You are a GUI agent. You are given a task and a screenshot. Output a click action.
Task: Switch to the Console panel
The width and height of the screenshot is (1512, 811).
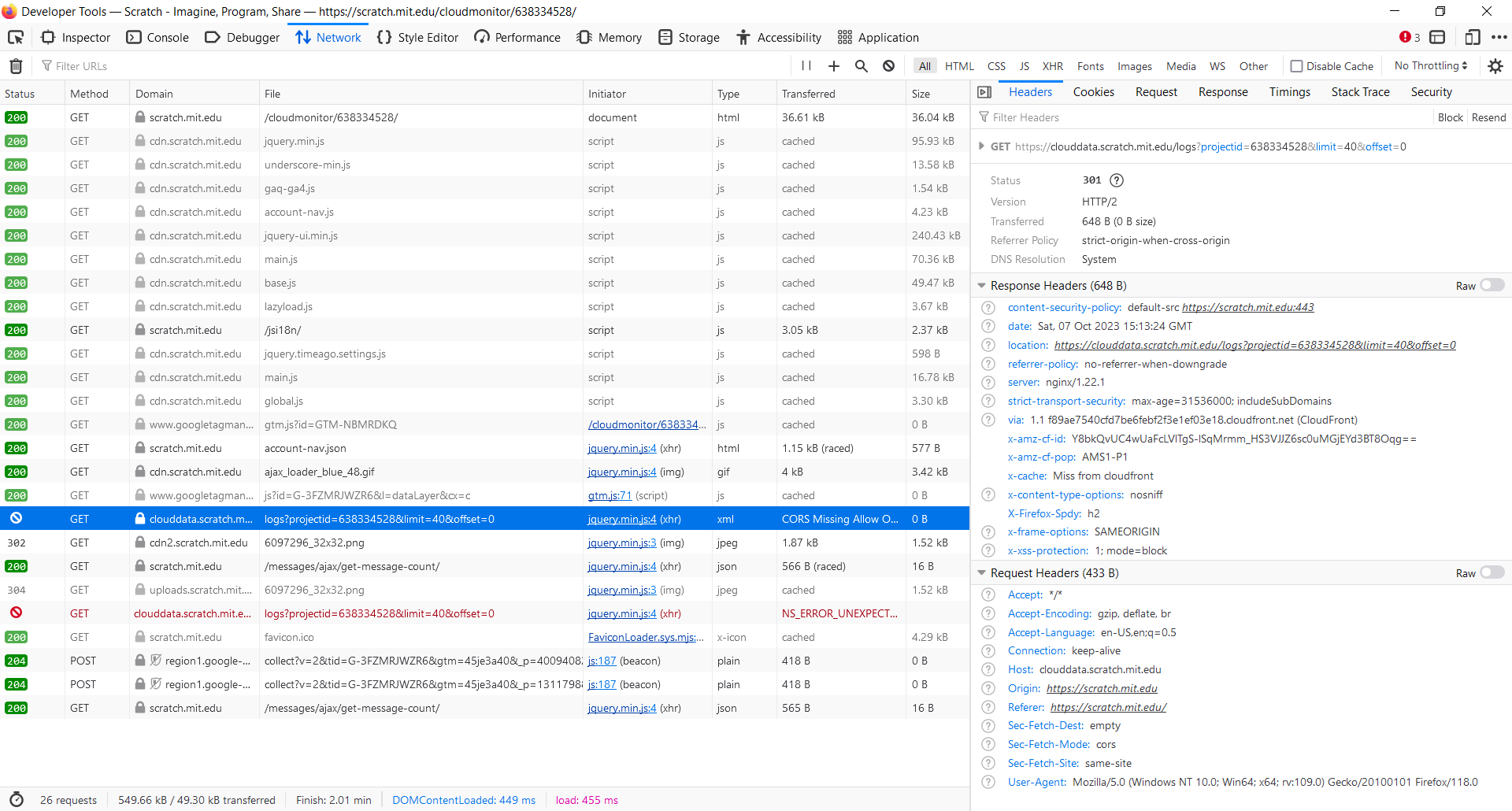[x=157, y=37]
